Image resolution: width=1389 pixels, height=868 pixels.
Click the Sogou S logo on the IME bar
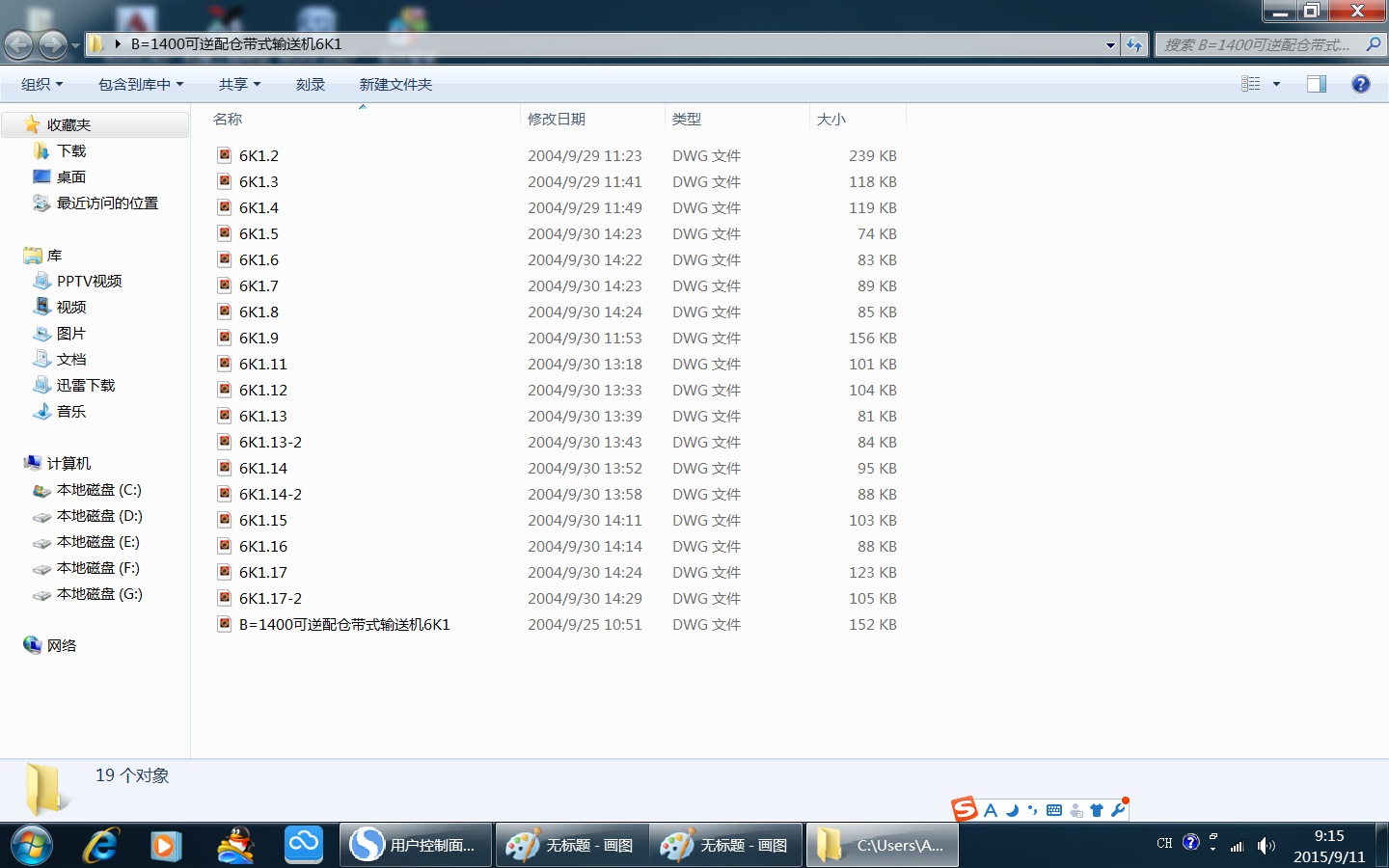pyautogui.click(x=965, y=809)
